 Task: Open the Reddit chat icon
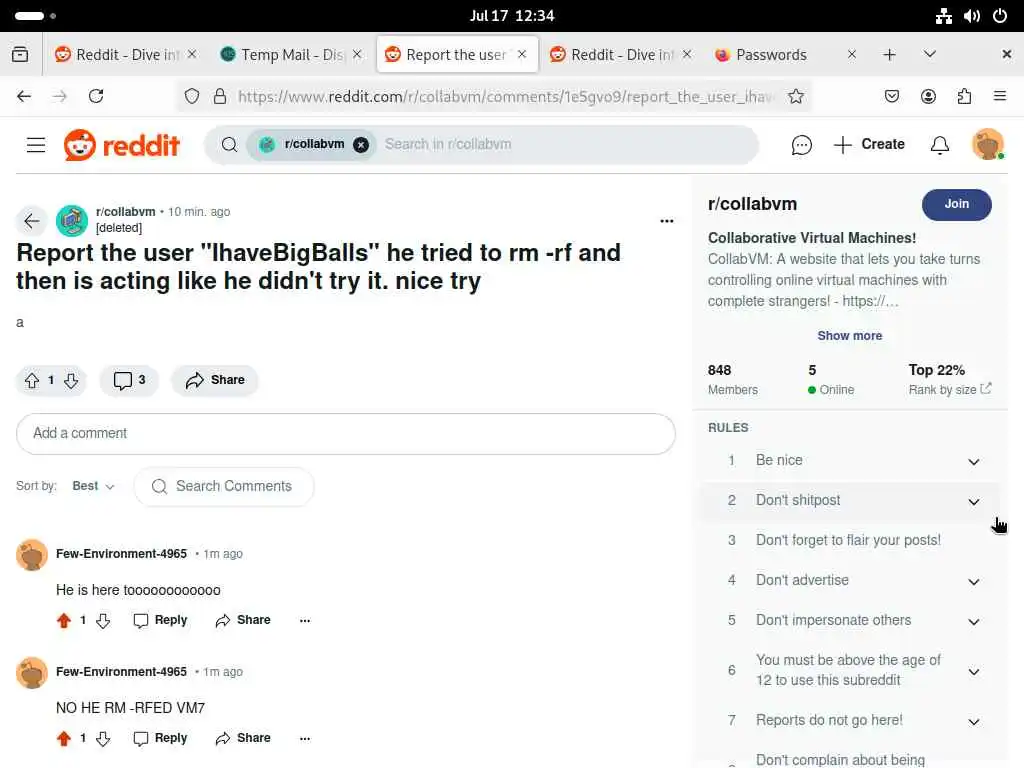pos(801,145)
